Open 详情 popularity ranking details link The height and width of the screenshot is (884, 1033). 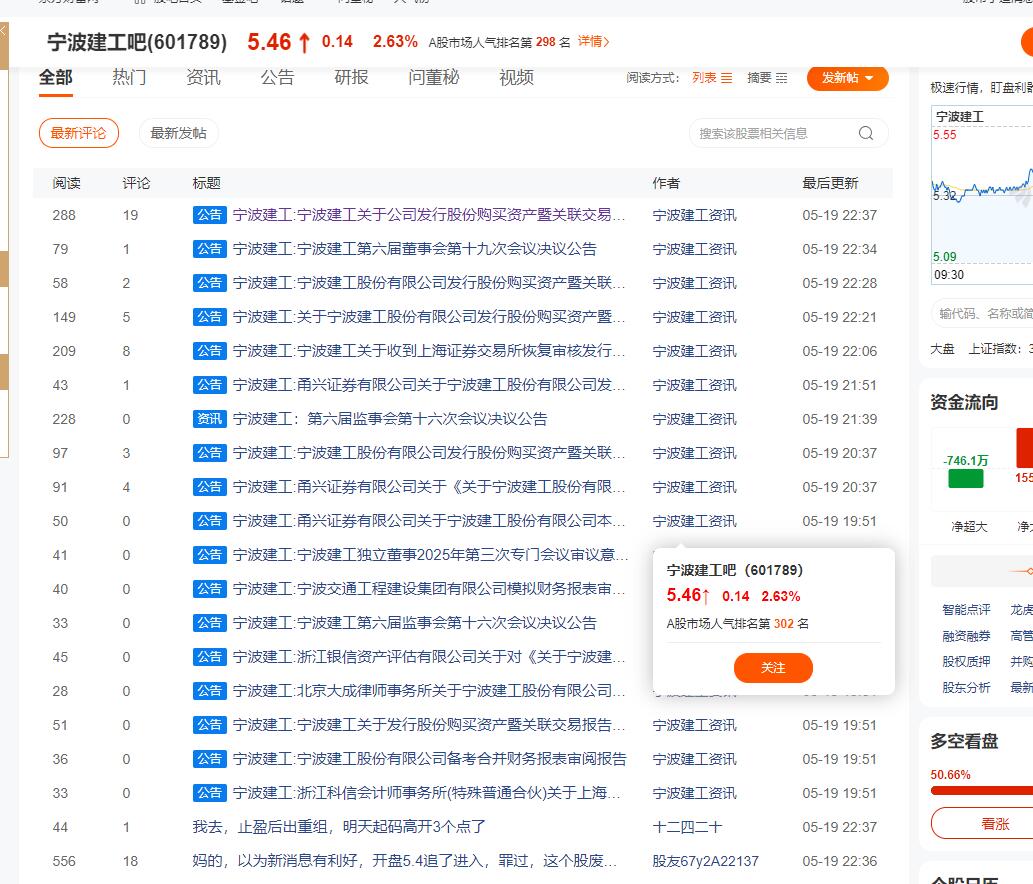click(x=593, y=42)
